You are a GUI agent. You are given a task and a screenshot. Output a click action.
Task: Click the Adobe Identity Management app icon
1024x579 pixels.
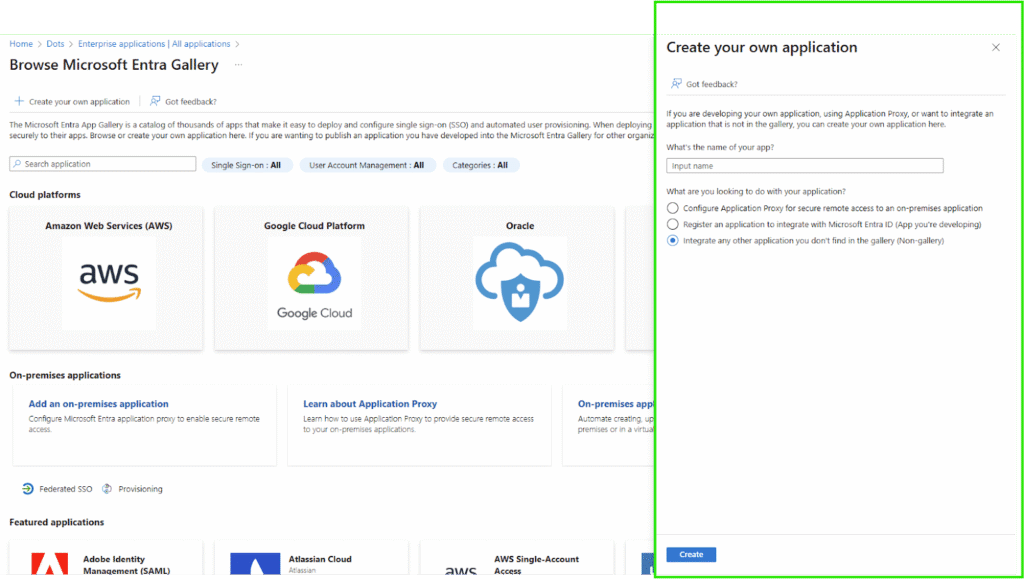point(49,565)
